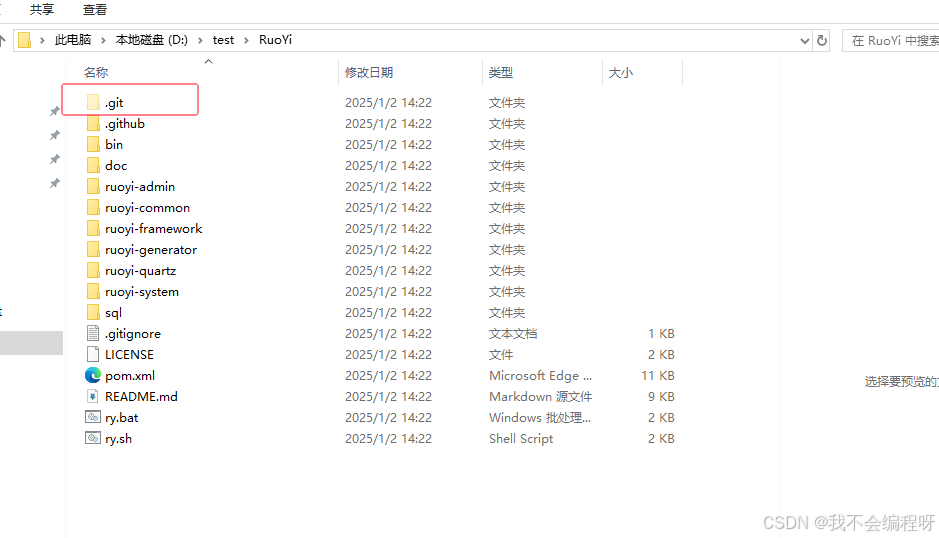Click the '1 KB' size of .gitignore

point(661,334)
